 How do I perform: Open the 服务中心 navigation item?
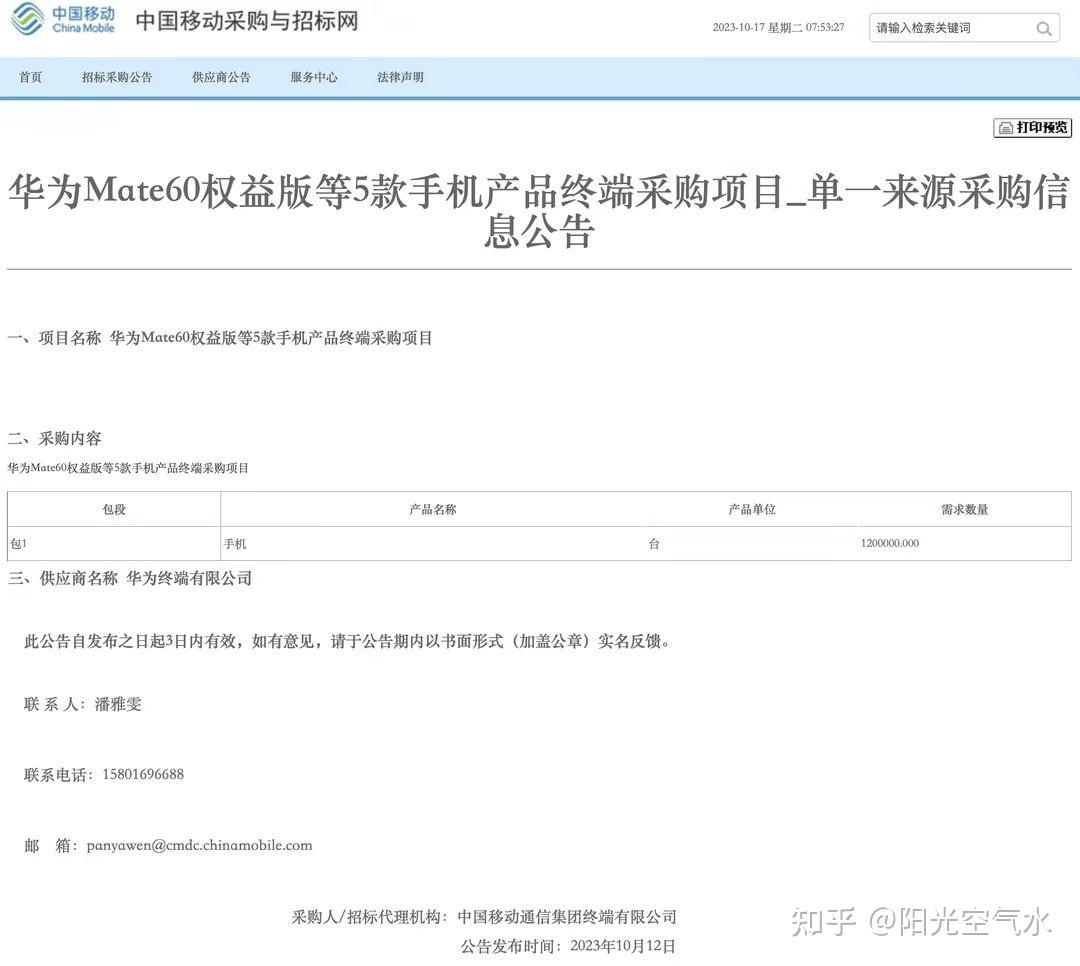pyautogui.click(x=313, y=77)
